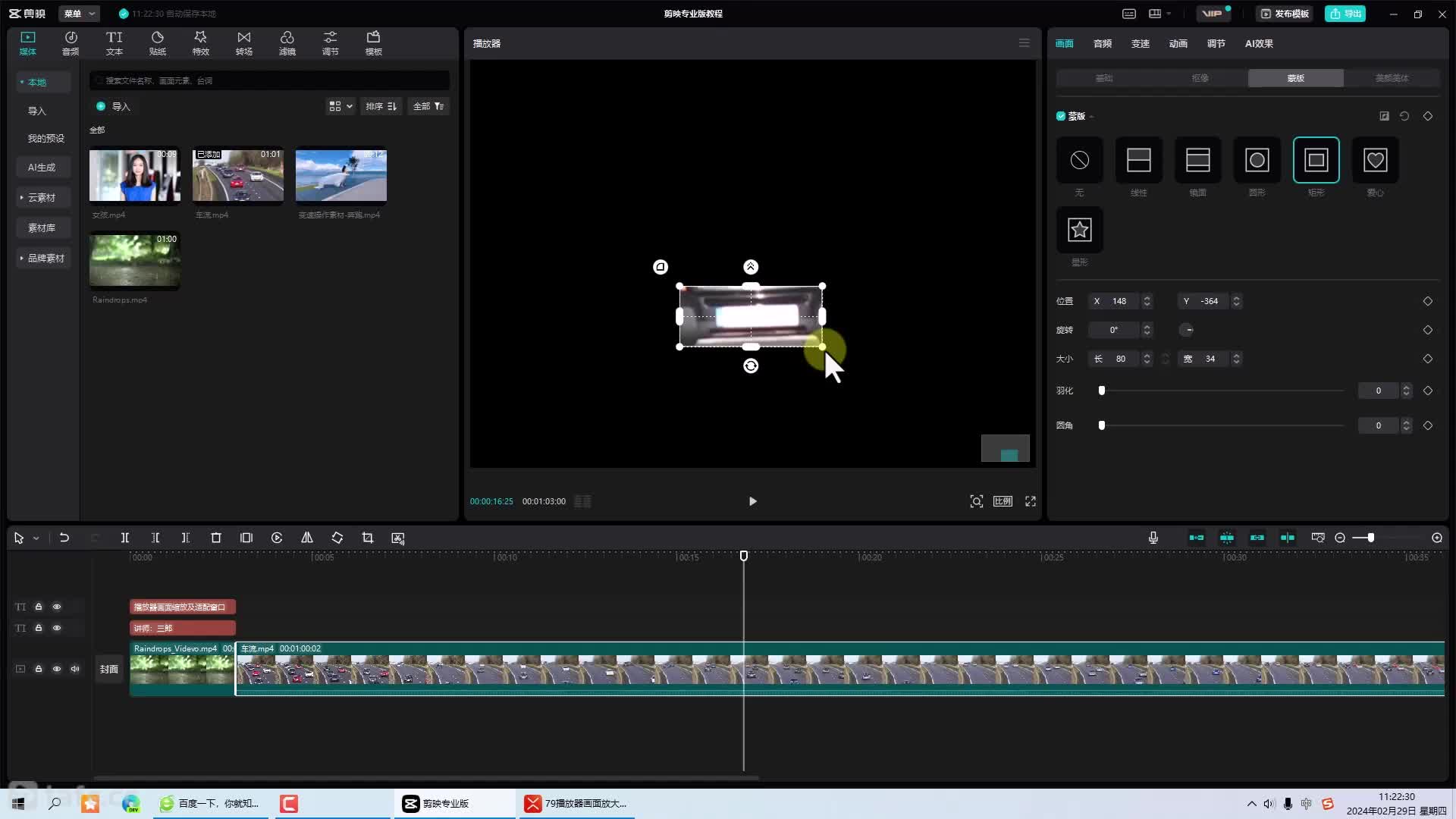
Task: Click the 圆角 corner radius slider handle
Action: (x=1102, y=425)
